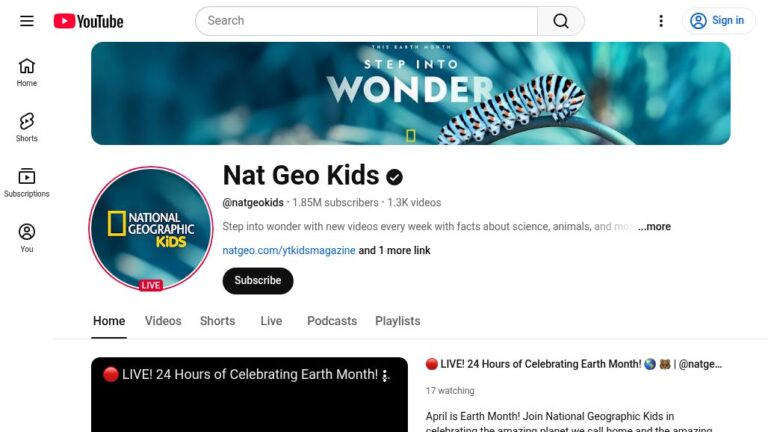Subscribe to Nat Geo Kids
This screenshot has width=768, height=432.
click(x=258, y=281)
